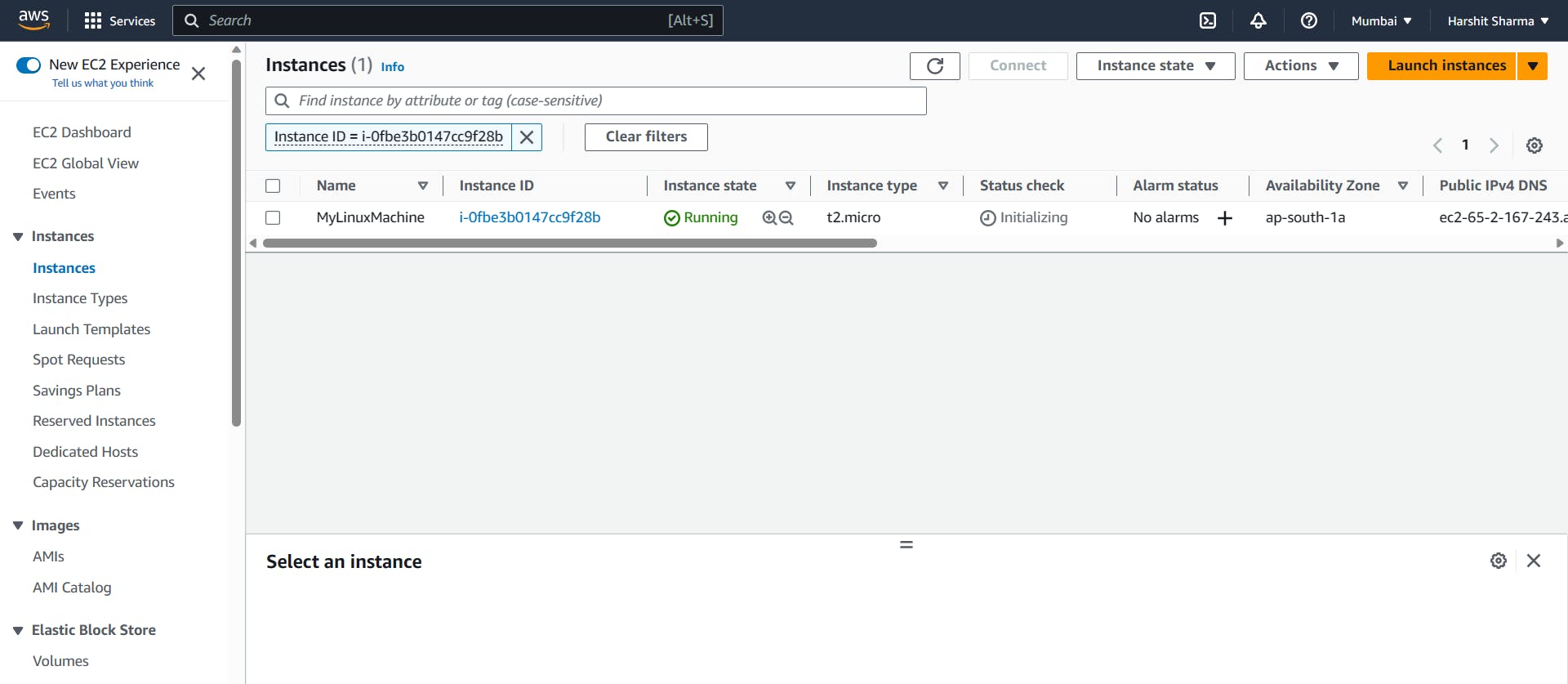Go to previous page of instances
1568x684 pixels.
point(1437,145)
